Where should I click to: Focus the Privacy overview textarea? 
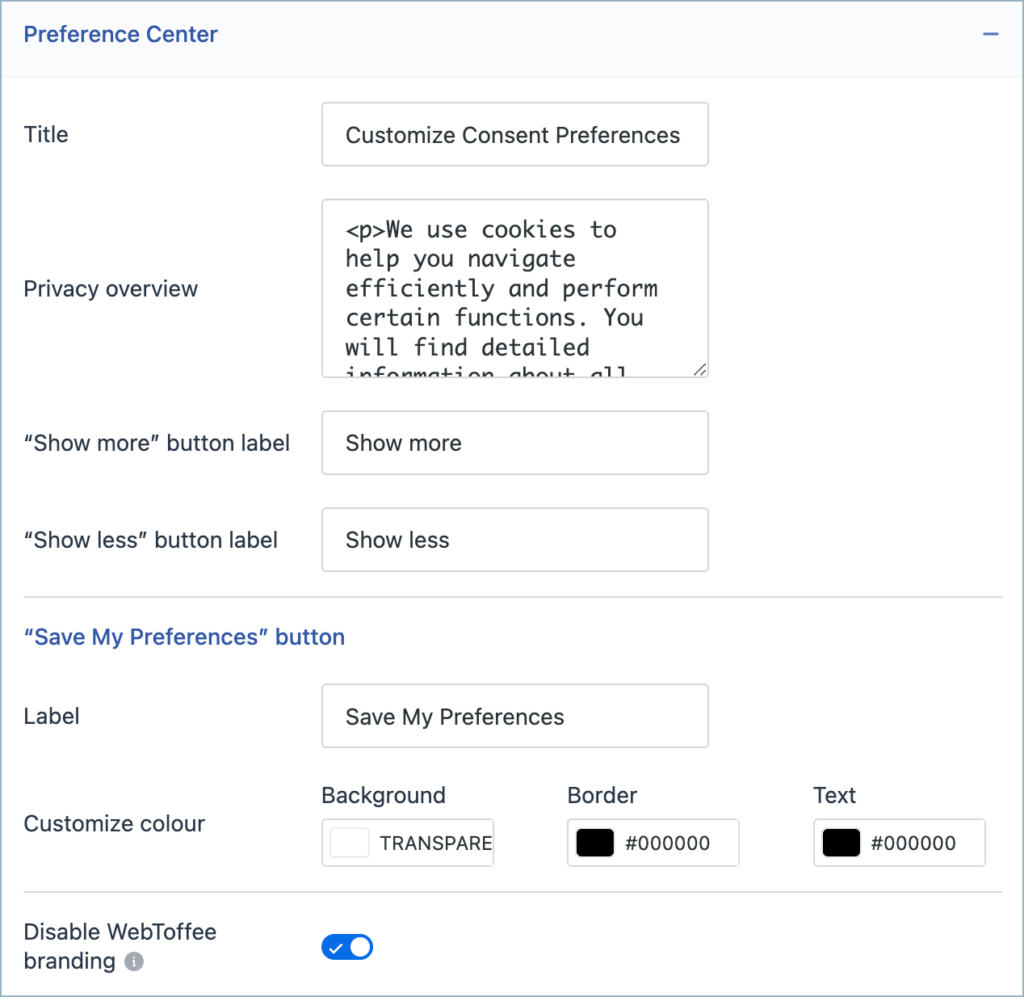[515, 289]
